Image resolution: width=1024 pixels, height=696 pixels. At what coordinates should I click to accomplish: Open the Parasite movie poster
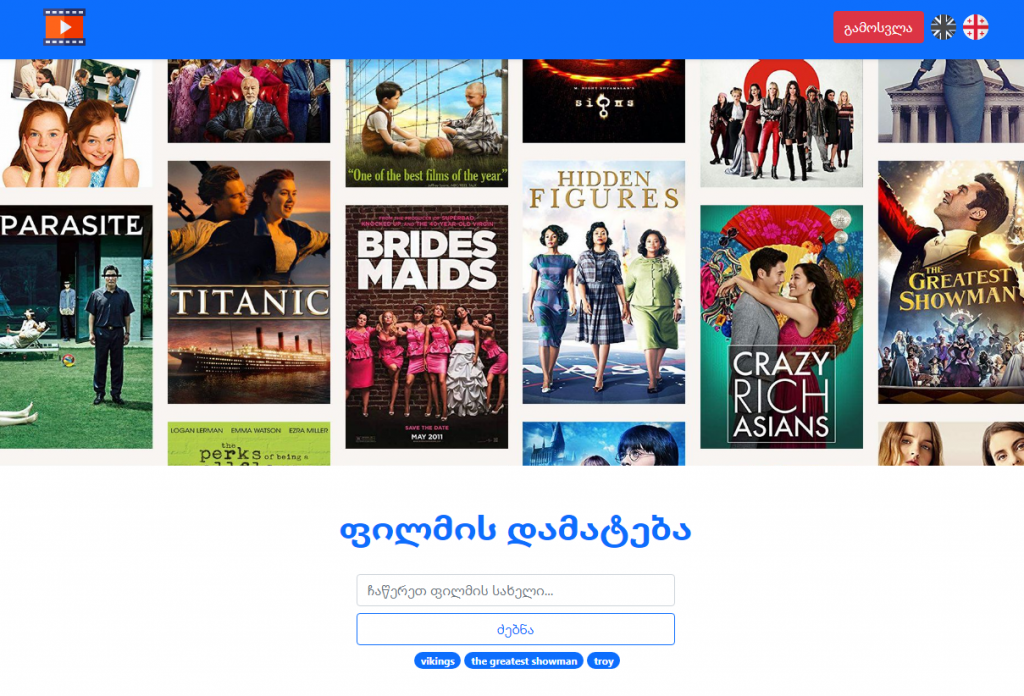(76, 326)
